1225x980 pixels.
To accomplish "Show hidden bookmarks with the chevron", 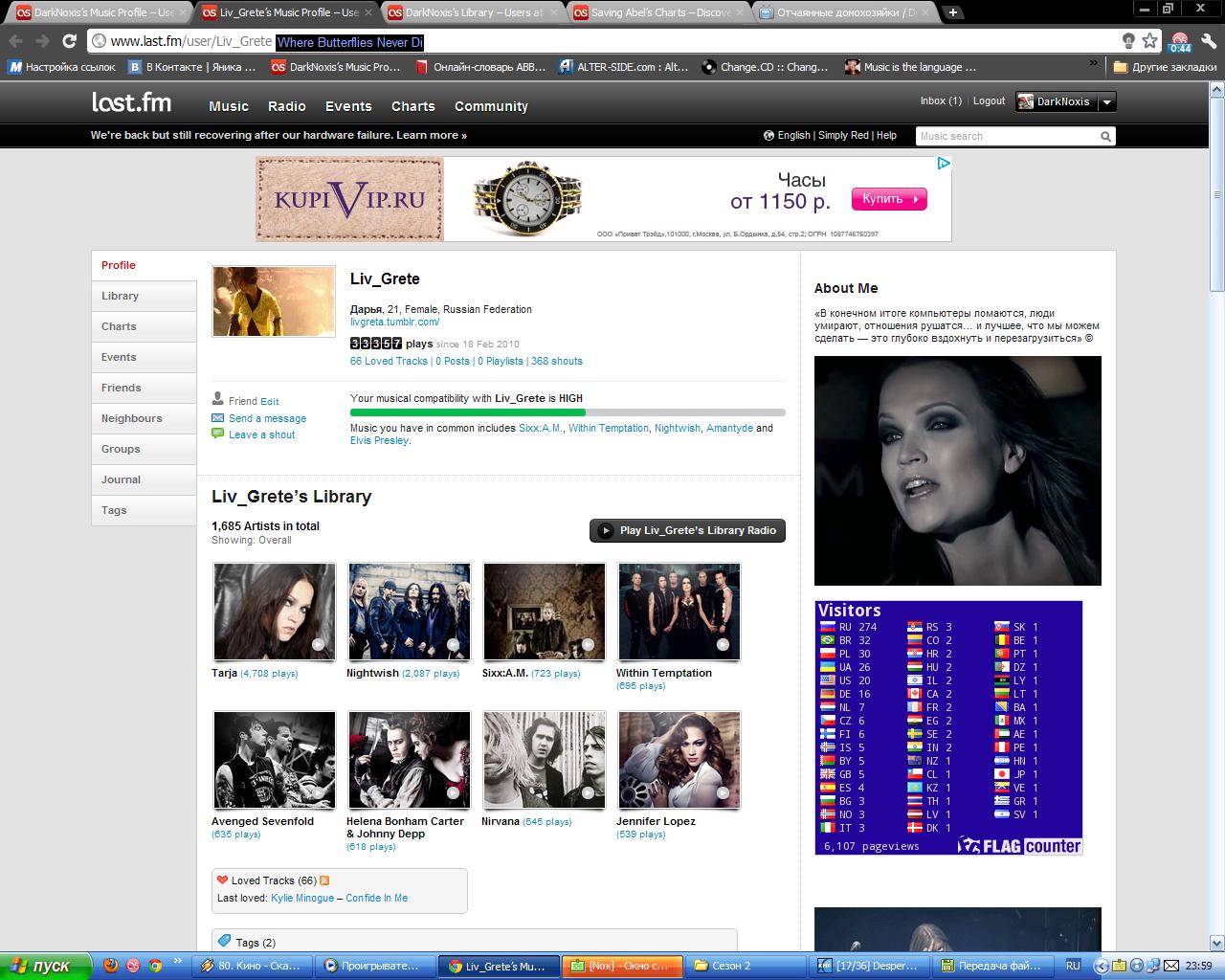I will 1094,65.
